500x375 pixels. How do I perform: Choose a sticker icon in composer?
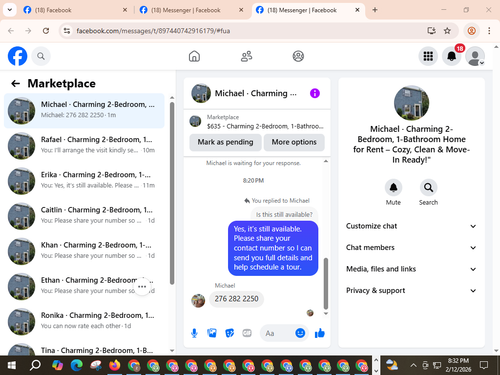point(229,333)
